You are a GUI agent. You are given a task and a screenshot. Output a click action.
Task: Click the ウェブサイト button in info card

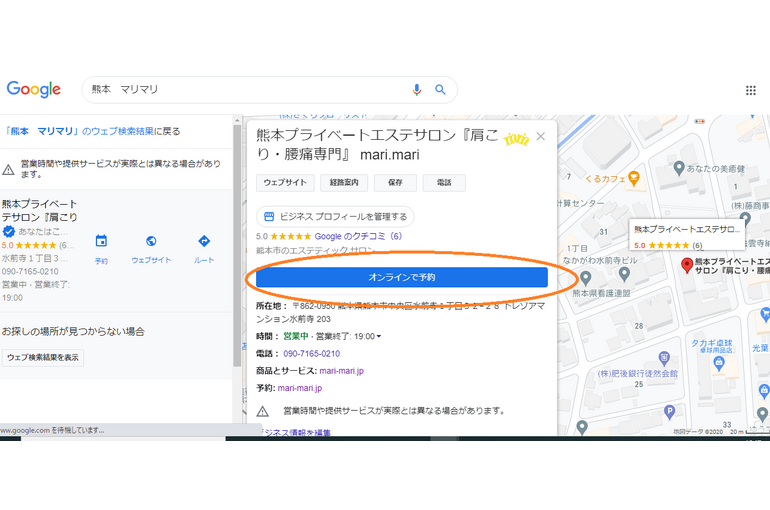coord(285,183)
